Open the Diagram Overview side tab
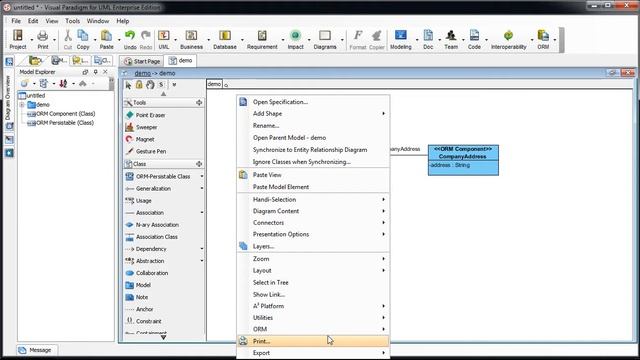The height and width of the screenshot is (360, 640). click(8, 98)
